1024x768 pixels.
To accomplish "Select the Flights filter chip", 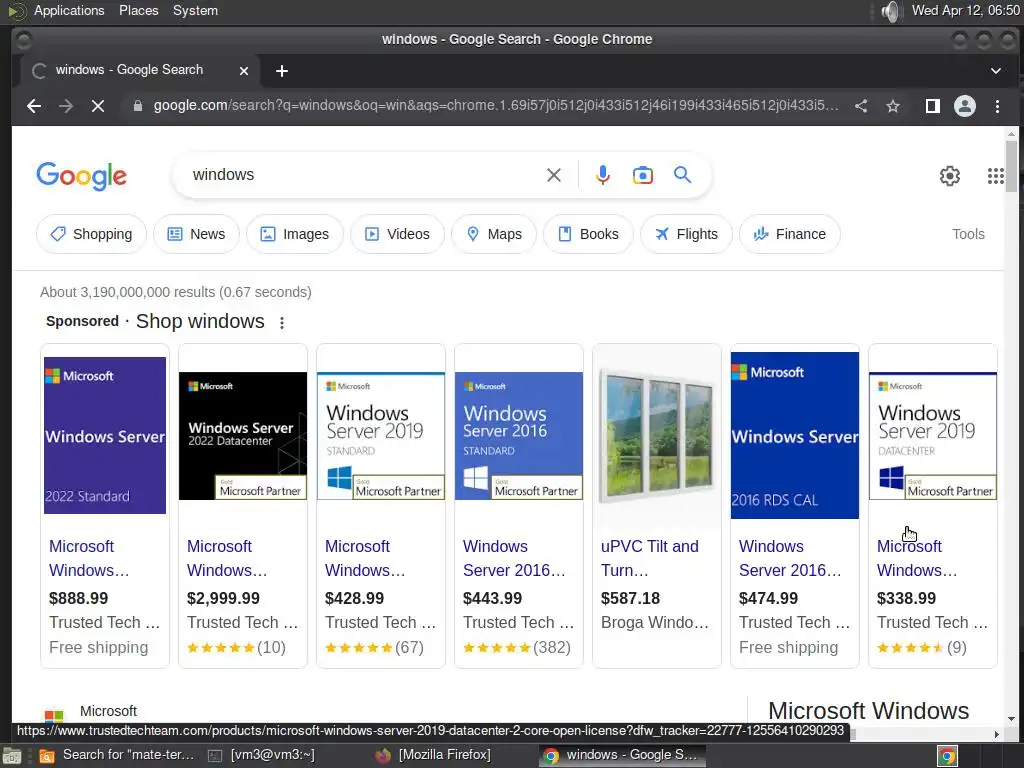I will [686, 234].
